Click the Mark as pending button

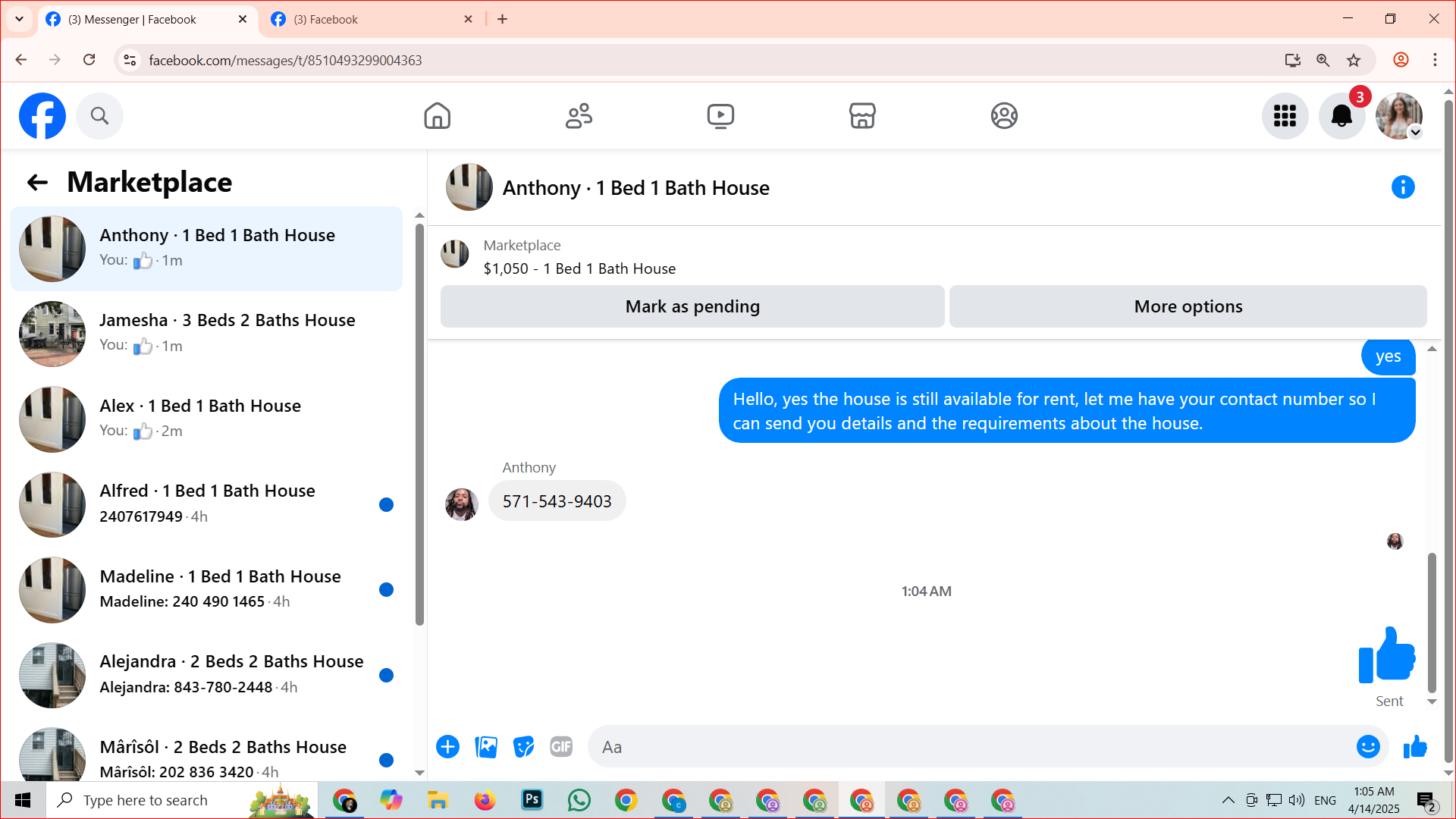(x=692, y=306)
